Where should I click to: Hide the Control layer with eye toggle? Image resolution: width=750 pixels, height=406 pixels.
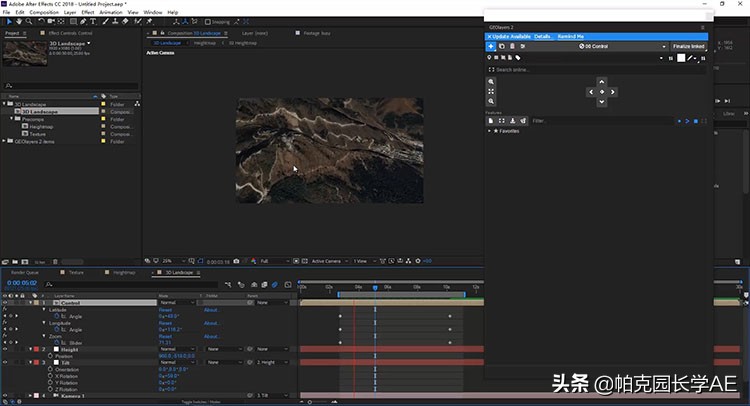4,302
